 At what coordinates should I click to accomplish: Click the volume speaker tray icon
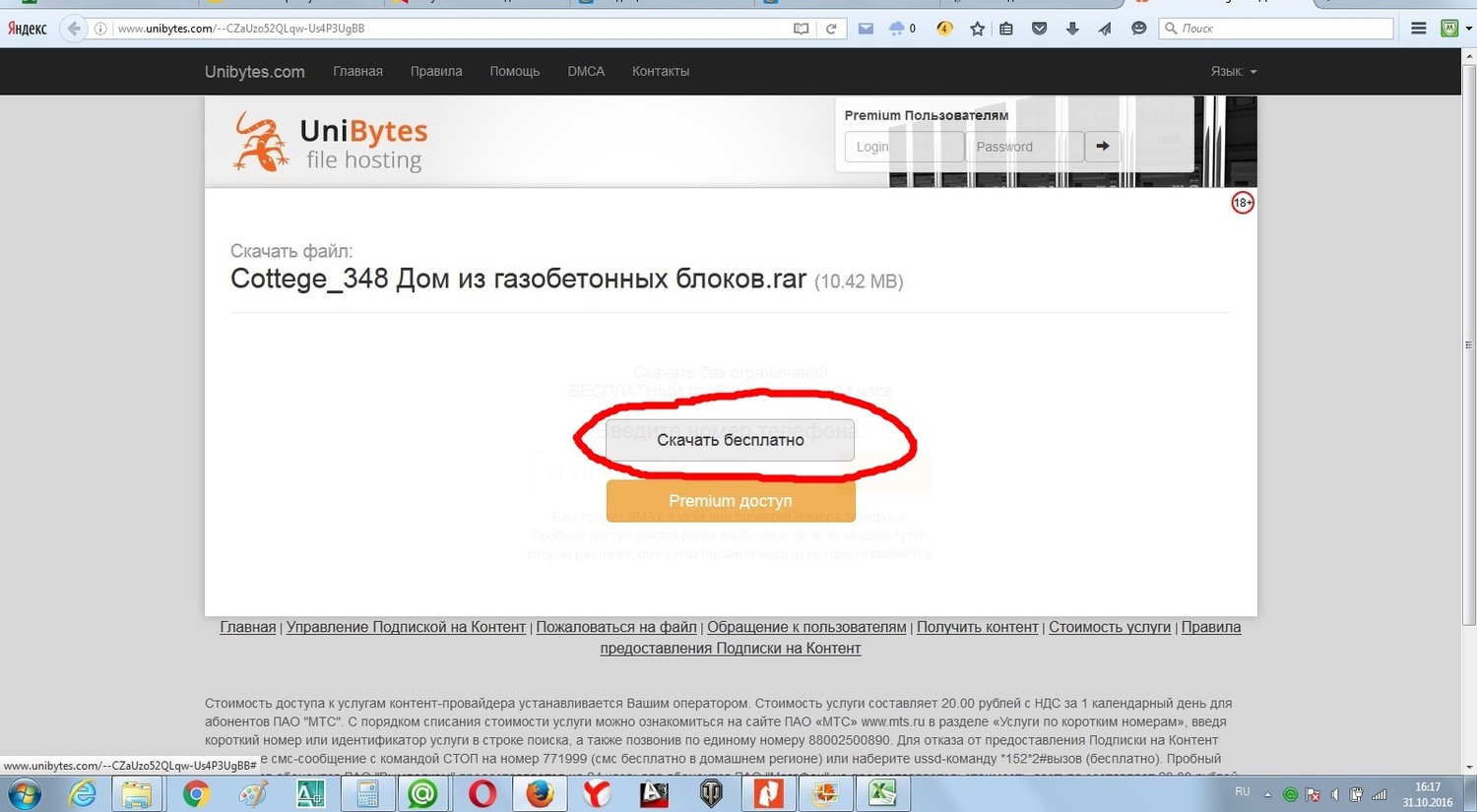[1335, 794]
